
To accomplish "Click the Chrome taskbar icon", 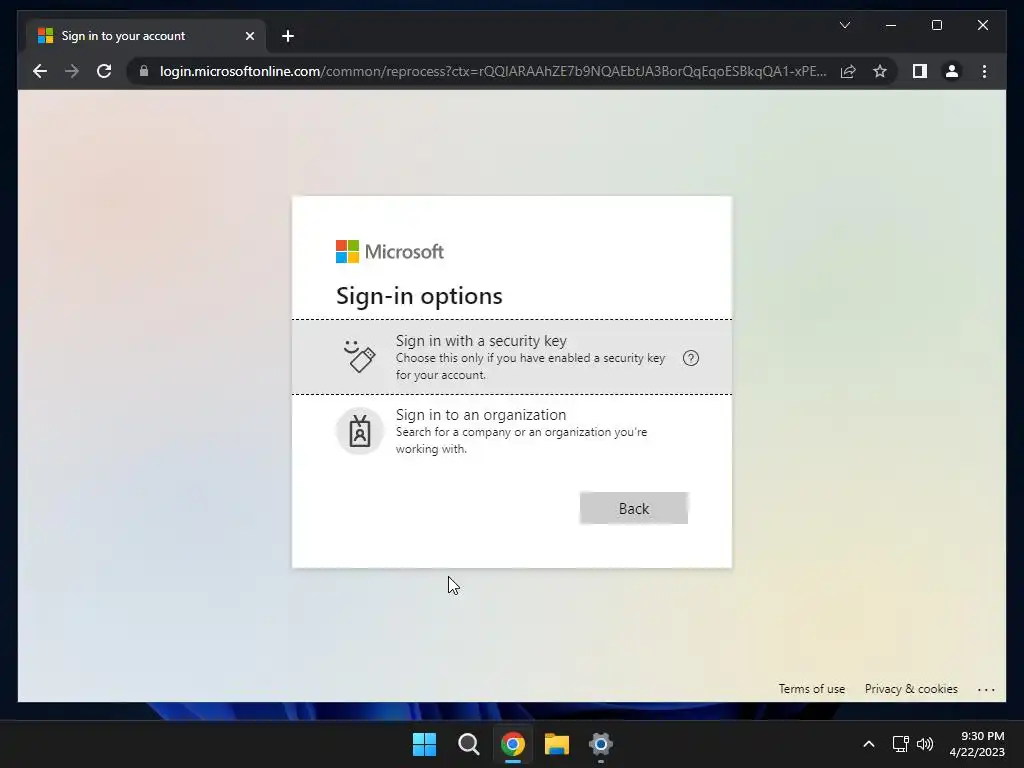I will pos(513,744).
